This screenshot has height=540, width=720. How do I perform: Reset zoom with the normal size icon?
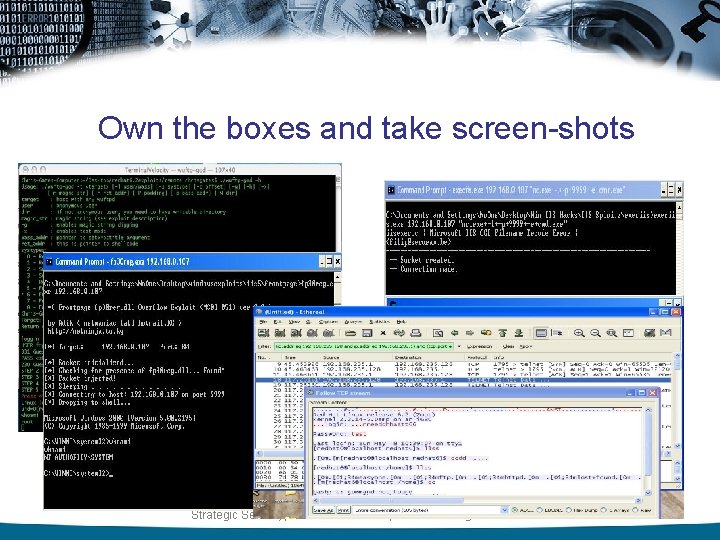[611, 333]
